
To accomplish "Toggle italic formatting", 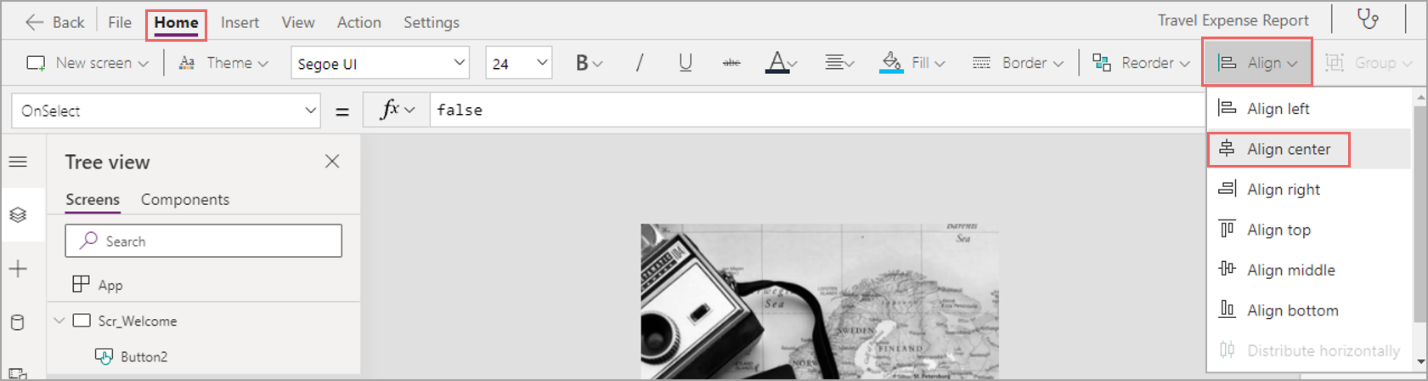I will coord(639,63).
